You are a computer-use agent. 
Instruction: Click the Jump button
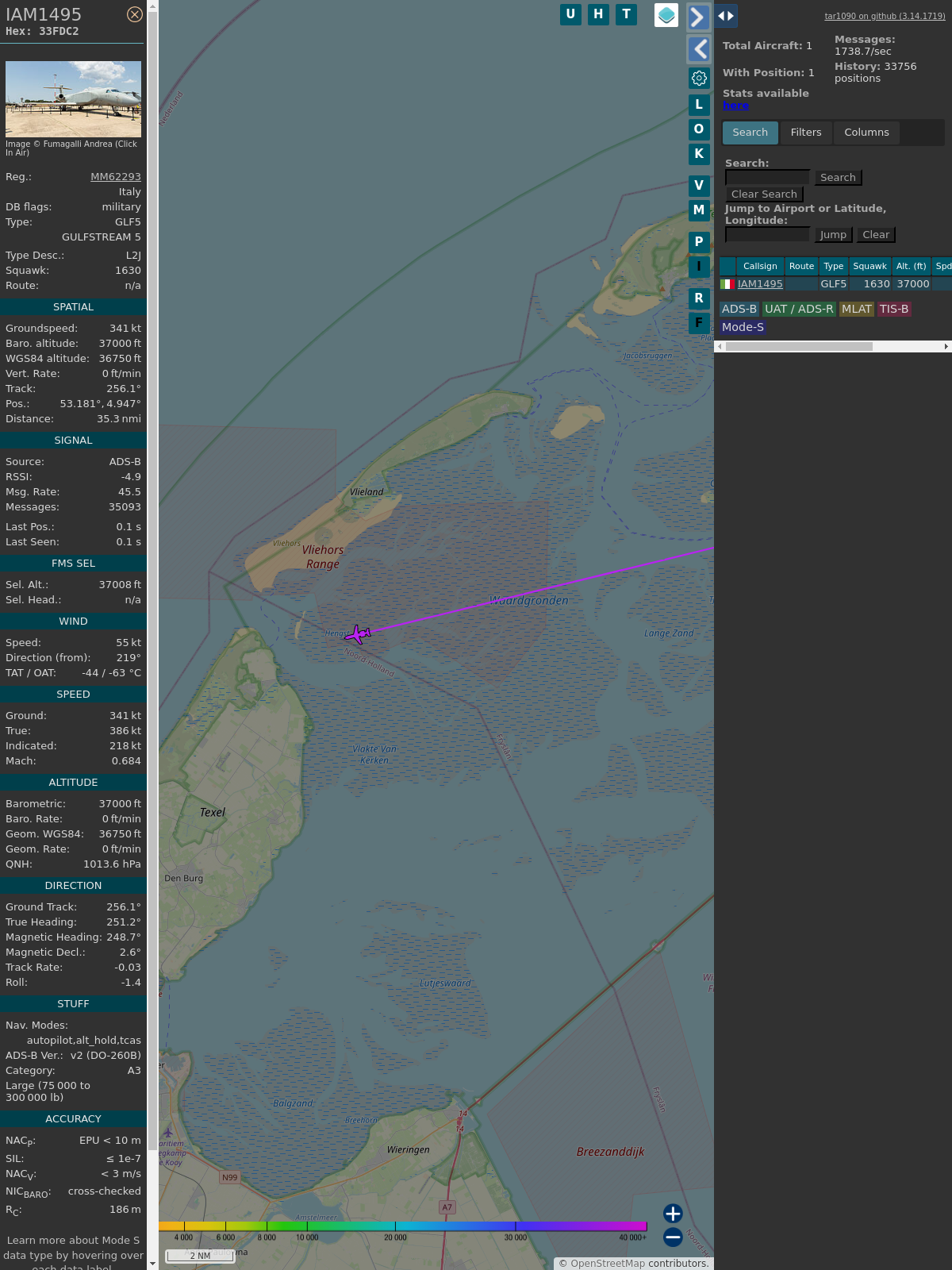pyautogui.click(x=833, y=235)
